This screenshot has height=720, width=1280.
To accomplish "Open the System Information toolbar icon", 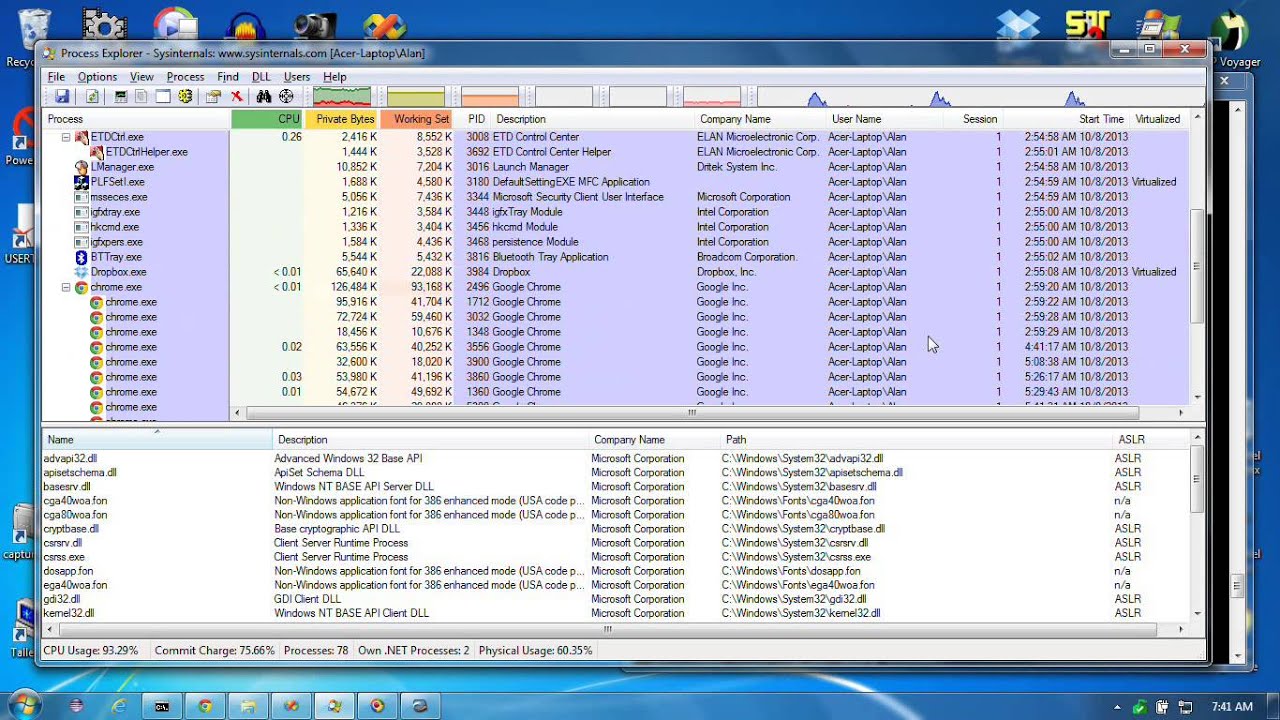I will point(121,97).
